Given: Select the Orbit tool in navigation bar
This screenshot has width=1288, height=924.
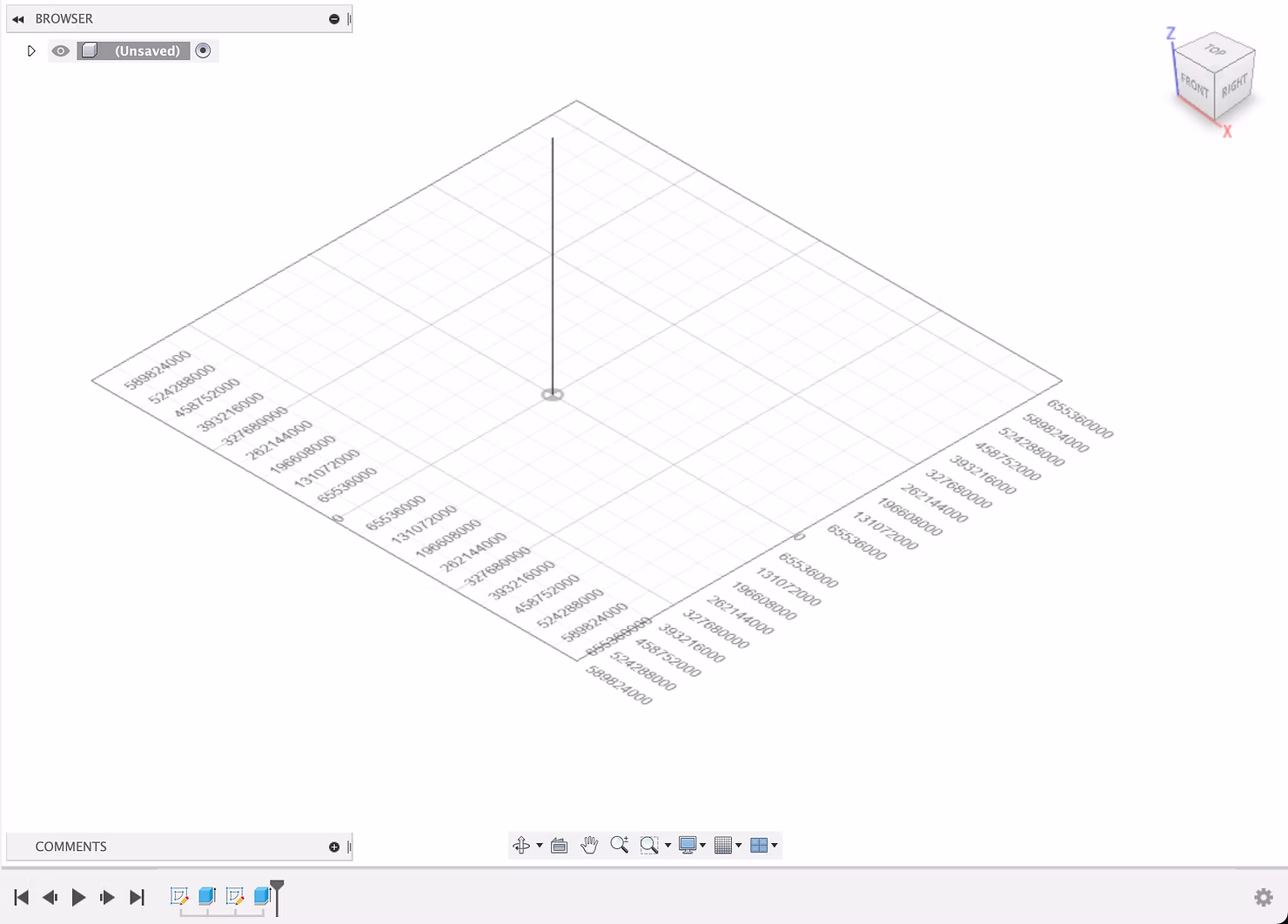Looking at the screenshot, I should coord(521,845).
